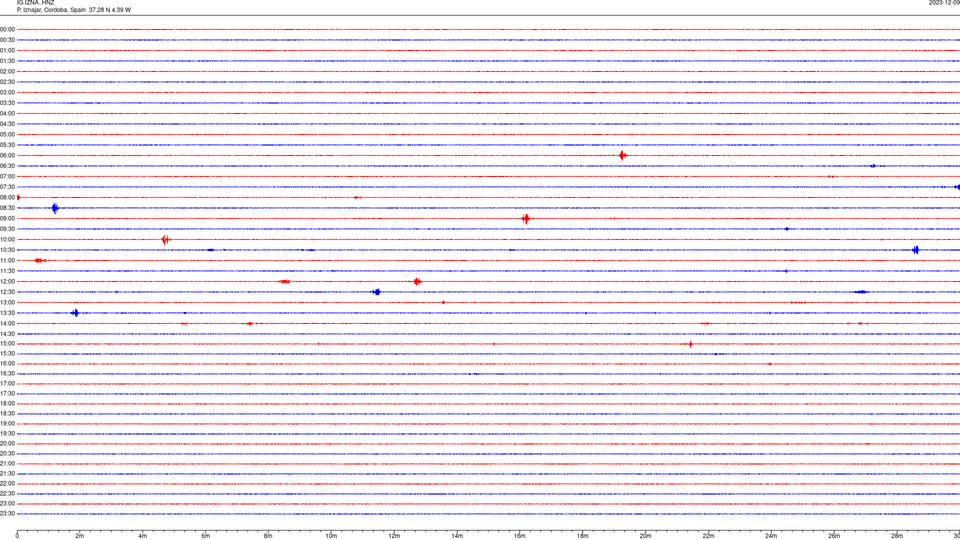Click the red spike near 21m on the 15:00 trace

point(691,344)
